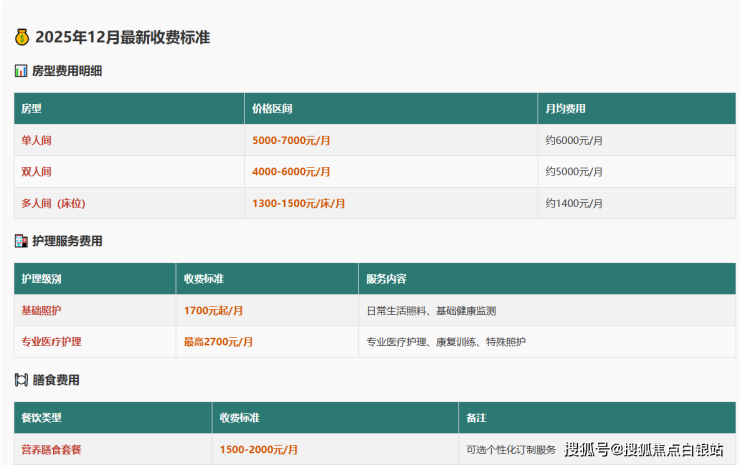
Task: Click the 房型 column header
Action: pos(32,108)
